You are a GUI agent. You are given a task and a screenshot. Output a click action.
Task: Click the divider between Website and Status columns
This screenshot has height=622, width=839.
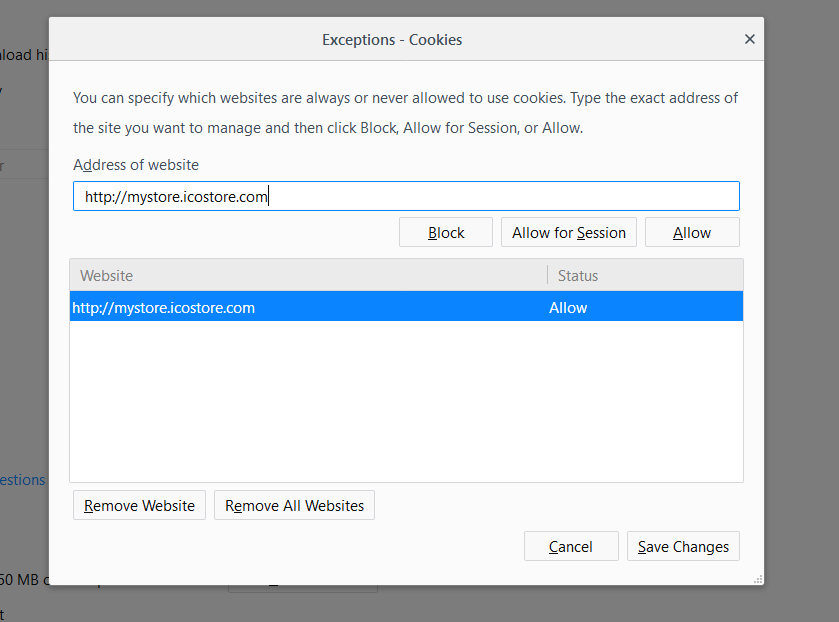click(x=547, y=275)
